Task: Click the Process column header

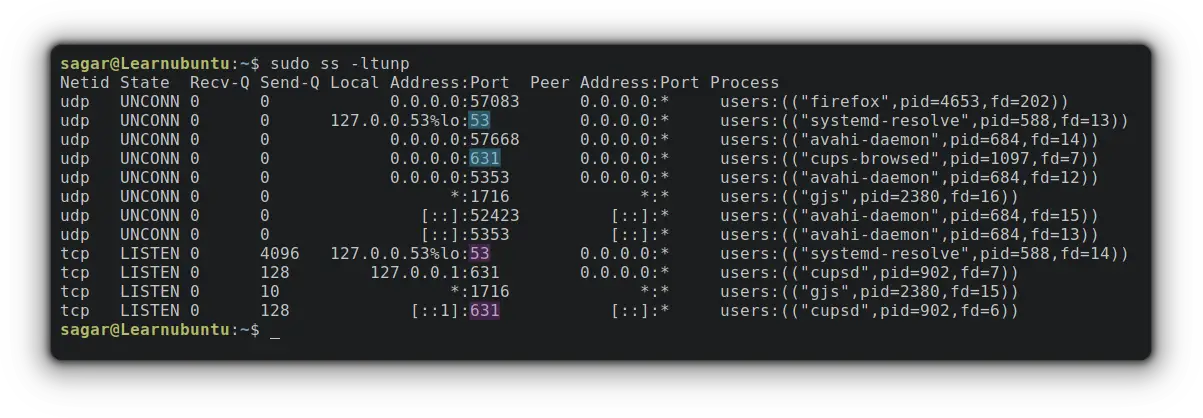Action: [x=745, y=82]
